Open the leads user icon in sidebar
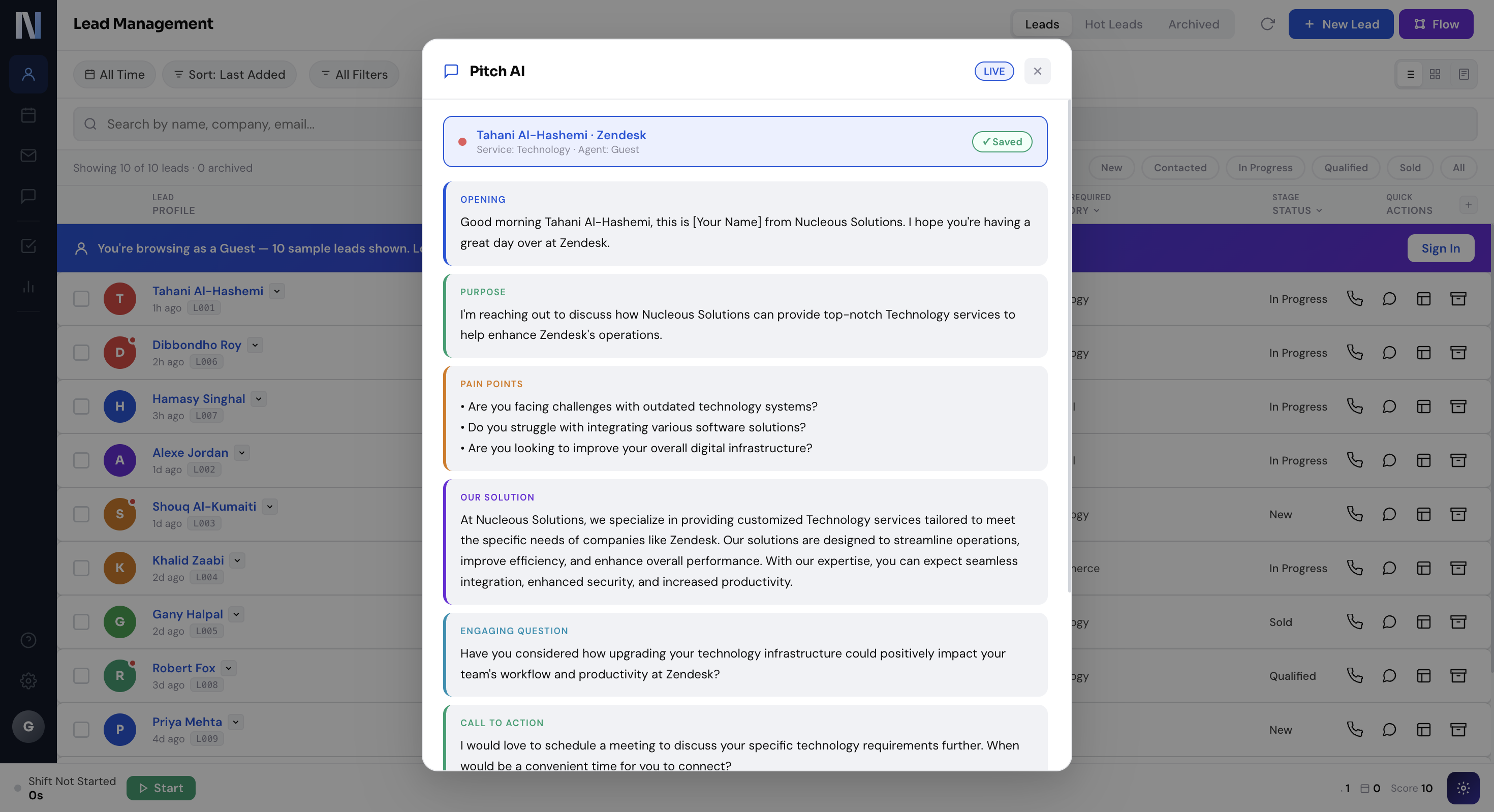Screen dimensions: 1494x812 (28, 74)
